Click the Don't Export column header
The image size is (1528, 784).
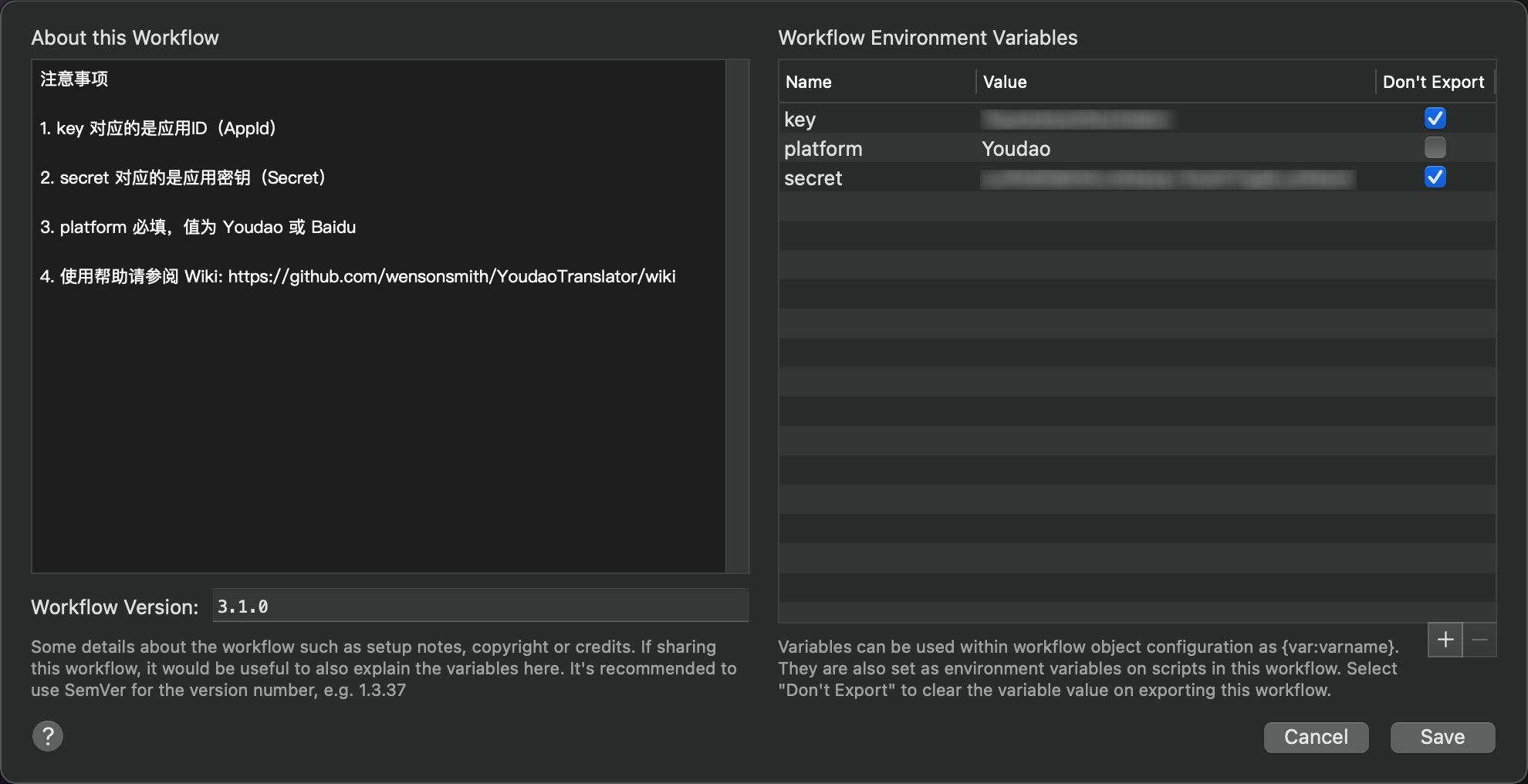[x=1433, y=82]
